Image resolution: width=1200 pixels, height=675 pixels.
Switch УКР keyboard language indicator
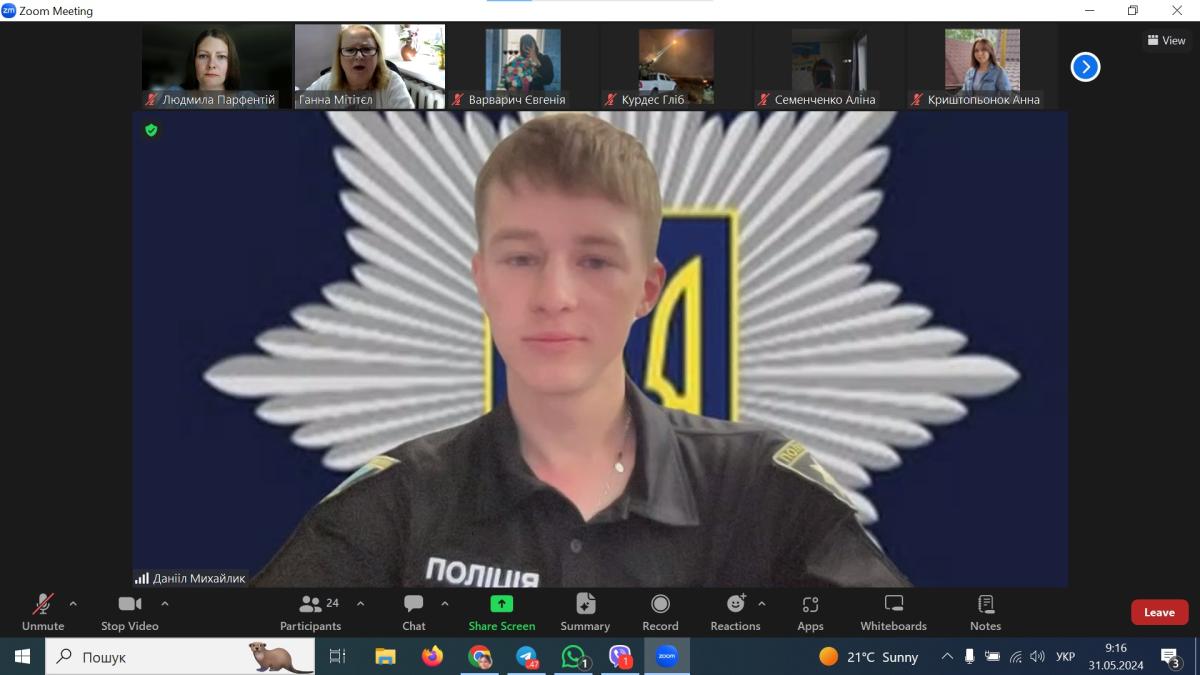[1066, 656]
